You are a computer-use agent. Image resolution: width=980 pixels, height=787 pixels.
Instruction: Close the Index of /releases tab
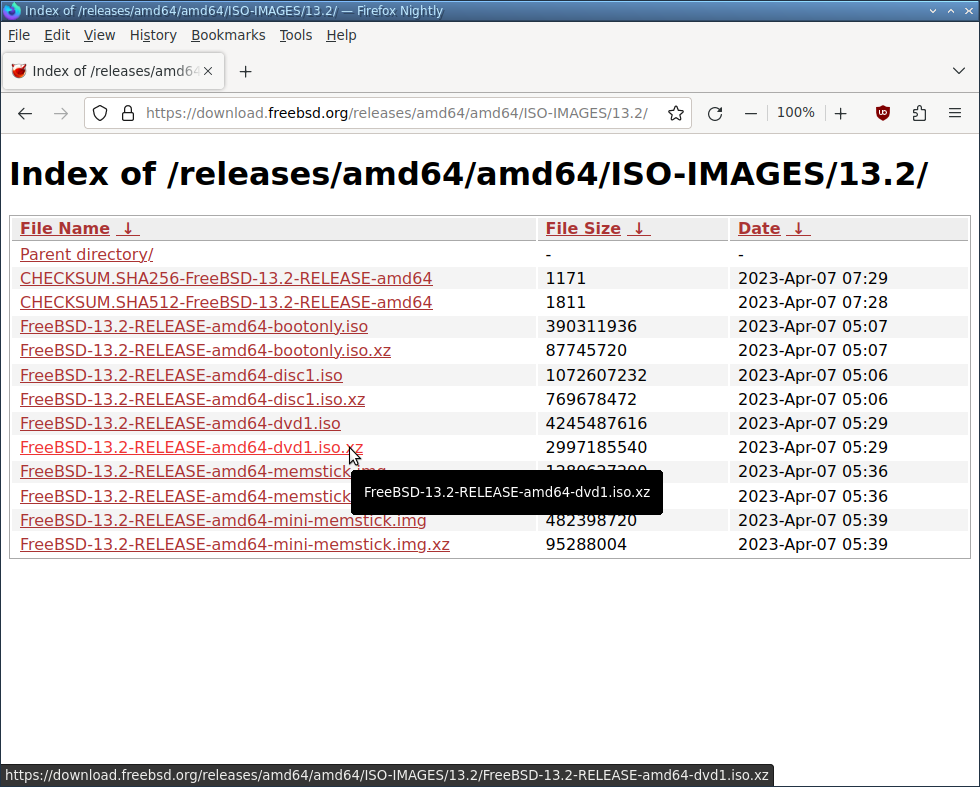[208, 71]
